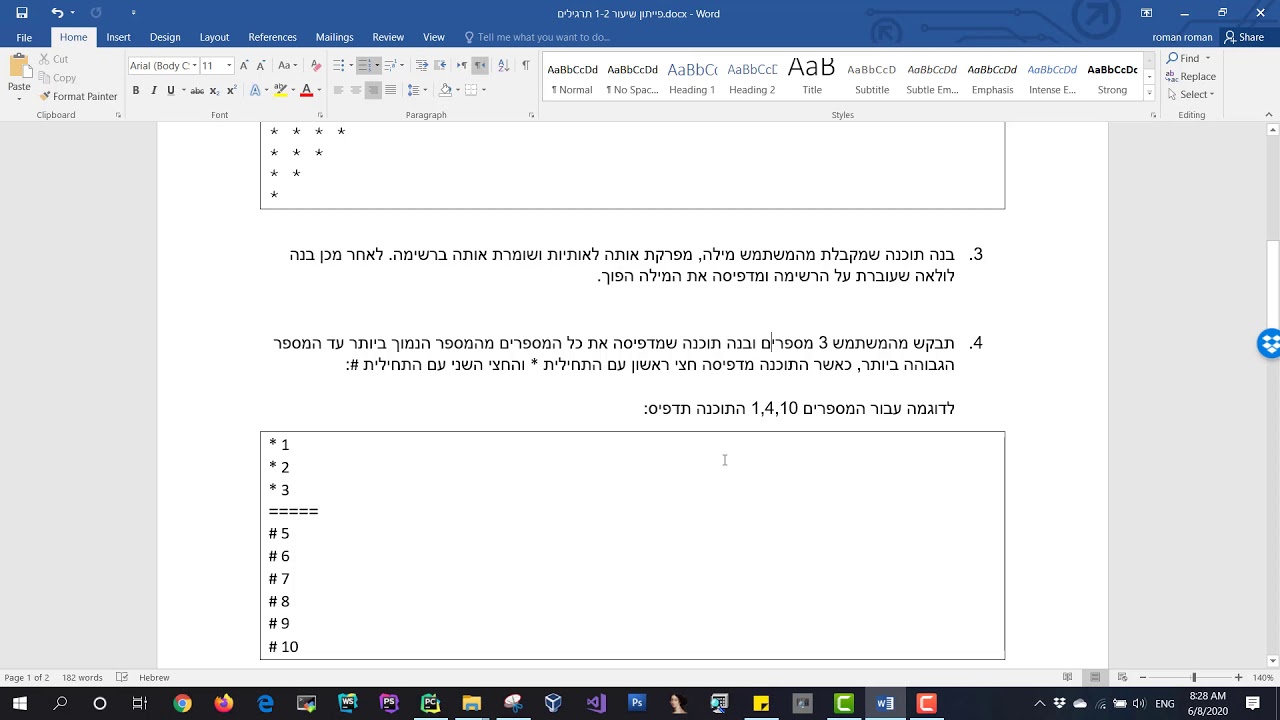This screenshot has height=720, width=1280.
Task: Toggle Print Layout view button
Action: [x=1095, y=678]
